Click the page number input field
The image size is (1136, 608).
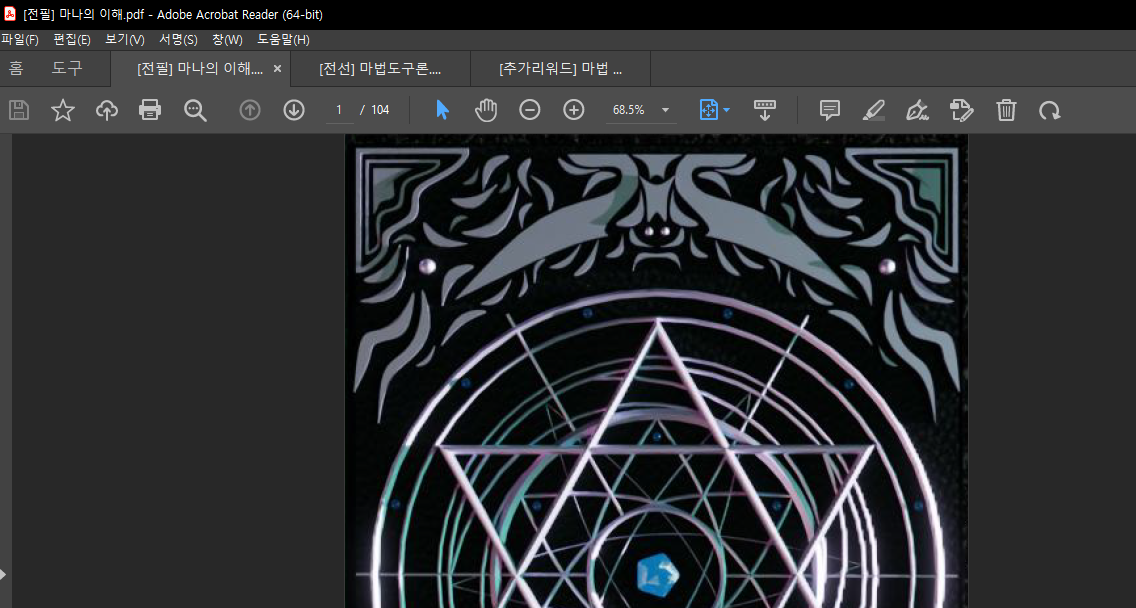(340, 110)
